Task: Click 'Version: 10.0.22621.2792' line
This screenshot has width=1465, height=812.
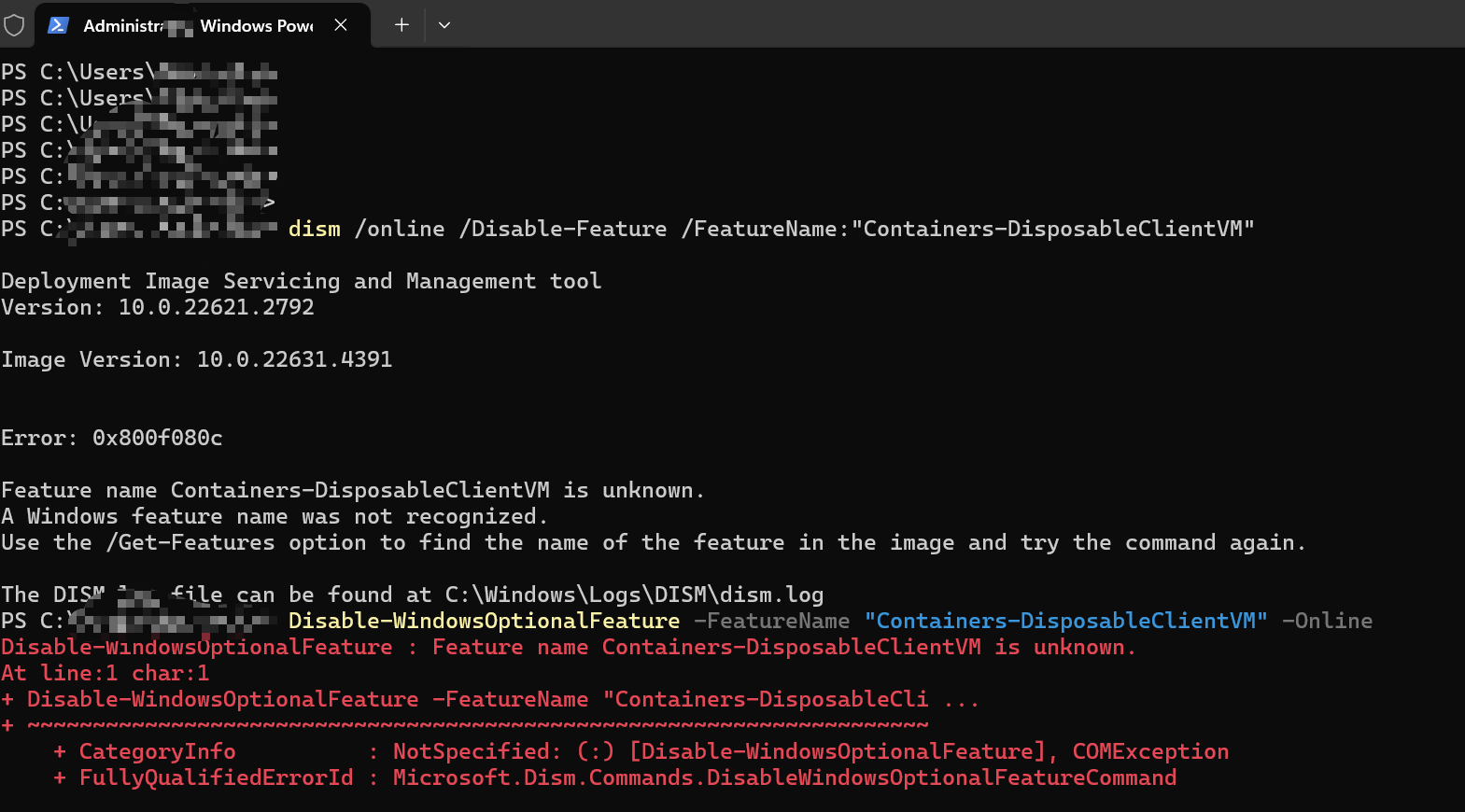Action: pos(158,307)
